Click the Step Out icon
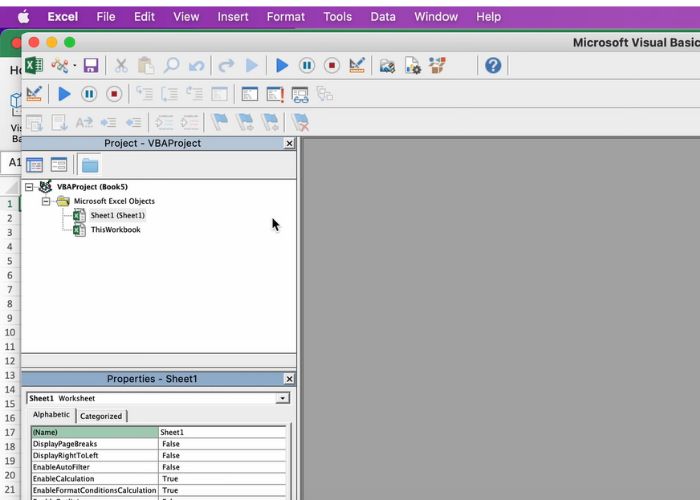Screen dimensions: 700x500 pyautogui.click(x=195, y=94)
